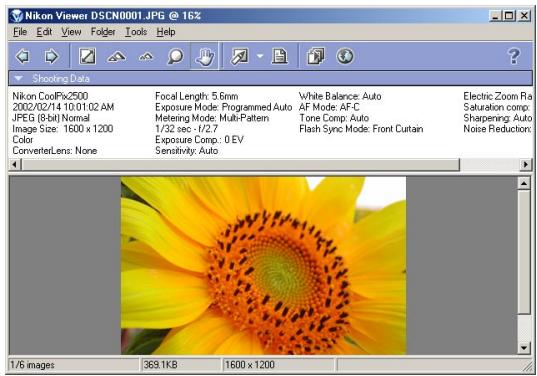
Task: Click the '2002/02/14 10:01:02 AM' date text
Action: point(63,107)
